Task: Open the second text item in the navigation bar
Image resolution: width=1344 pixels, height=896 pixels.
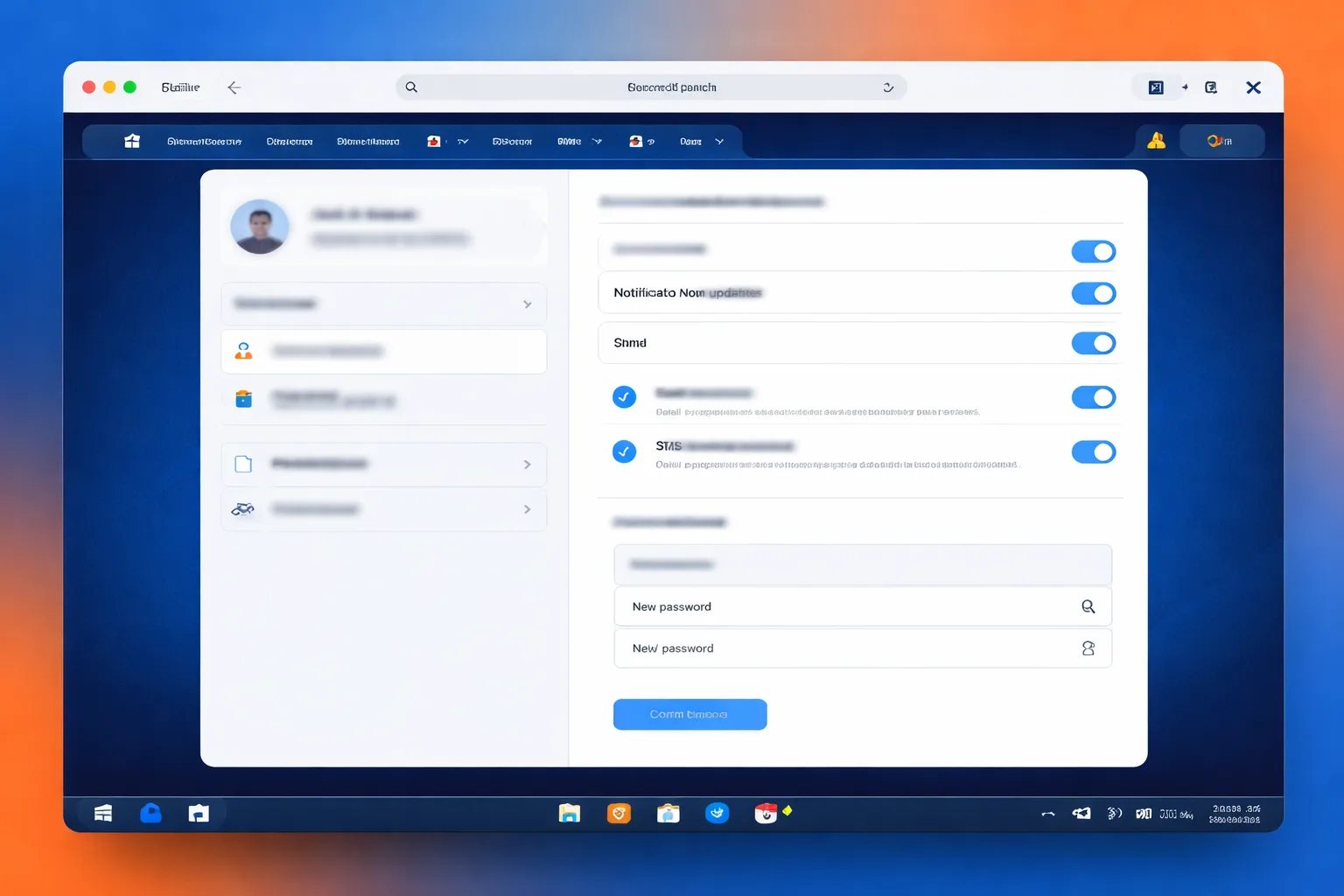Action: [290, 142]
